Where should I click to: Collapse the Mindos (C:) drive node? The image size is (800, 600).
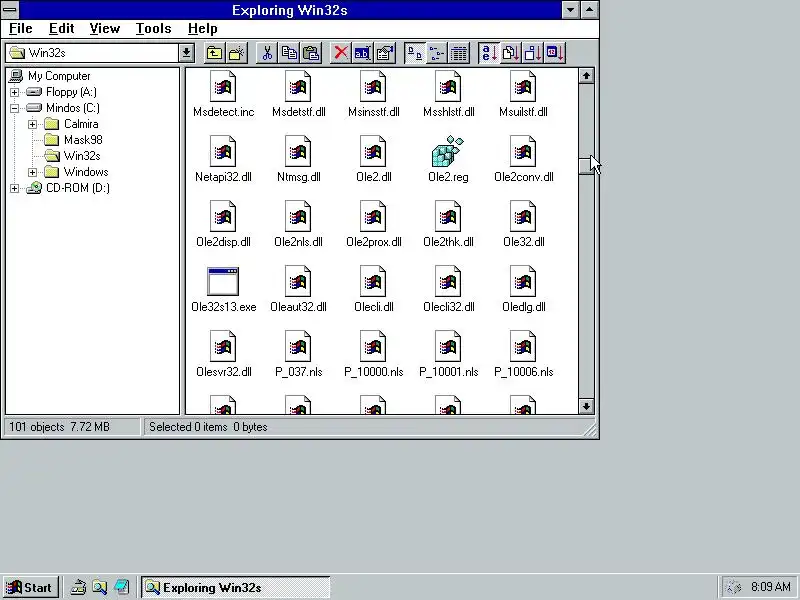pyautogui.click(x=15, y=108)
